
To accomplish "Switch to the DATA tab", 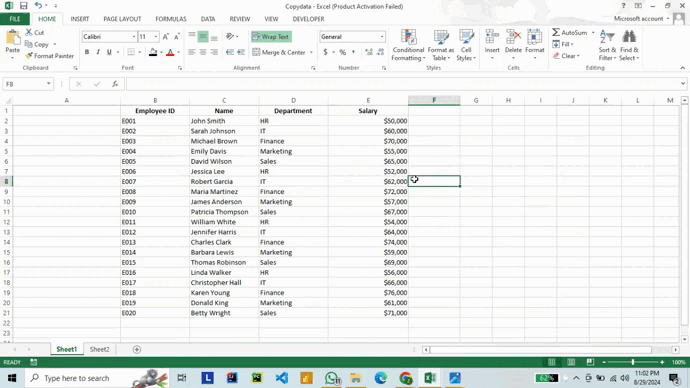I will click(x=208, y=19).
